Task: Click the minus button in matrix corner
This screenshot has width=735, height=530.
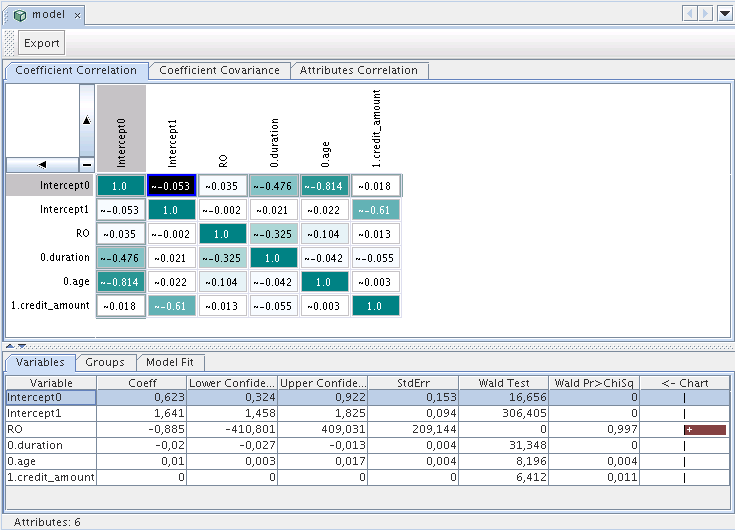Action: 87,164
